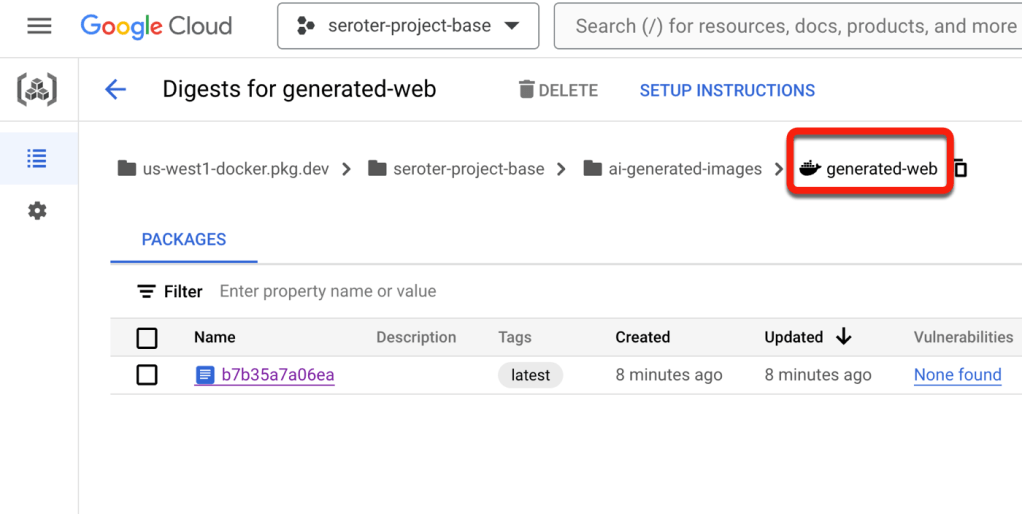Select the b7b35a7a06ea row checkbox
The image size is (1022, 514).
click(147, 375)
